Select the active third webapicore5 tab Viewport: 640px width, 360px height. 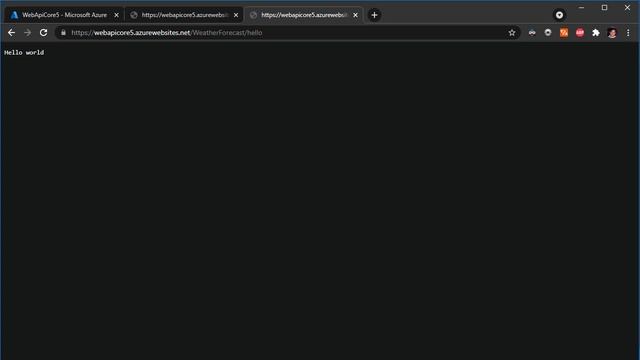303,15
